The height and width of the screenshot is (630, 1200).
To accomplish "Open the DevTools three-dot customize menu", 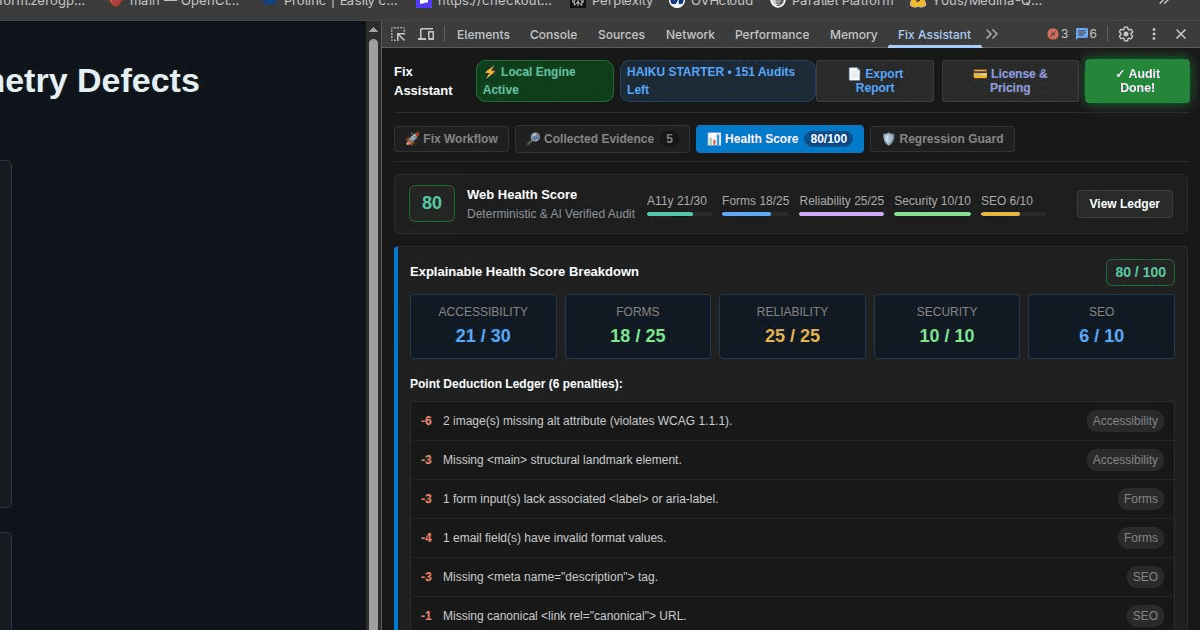I will [1154, 34].
